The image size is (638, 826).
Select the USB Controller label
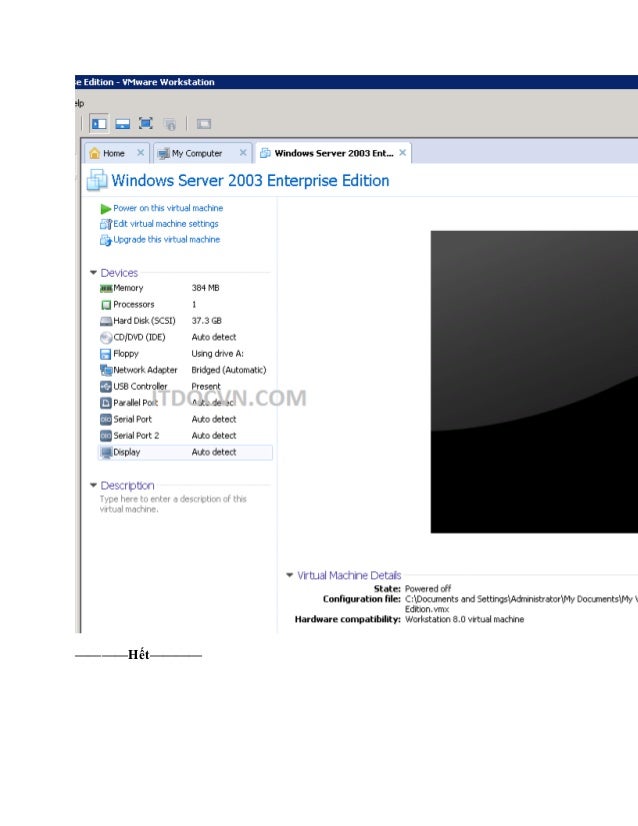[x=140, y=386]
